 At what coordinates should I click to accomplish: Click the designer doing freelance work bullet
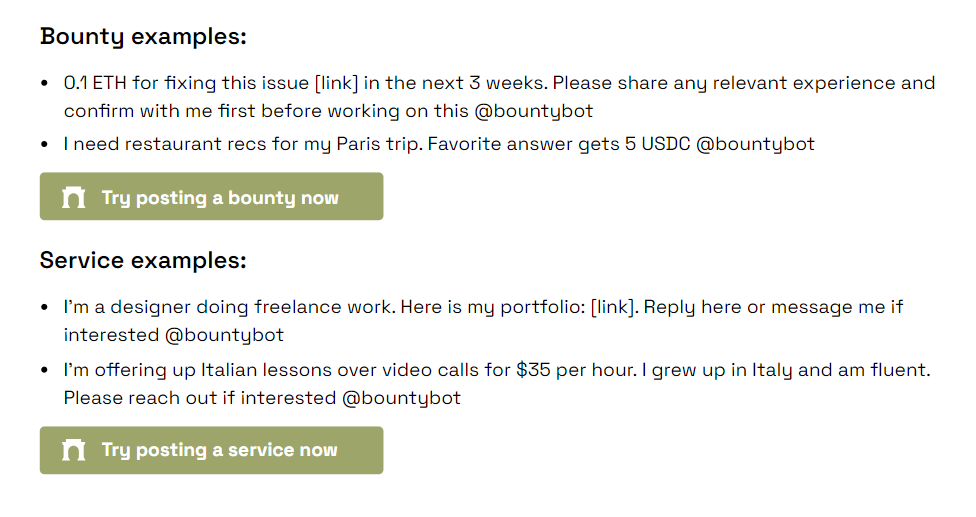tap(483, 320)
